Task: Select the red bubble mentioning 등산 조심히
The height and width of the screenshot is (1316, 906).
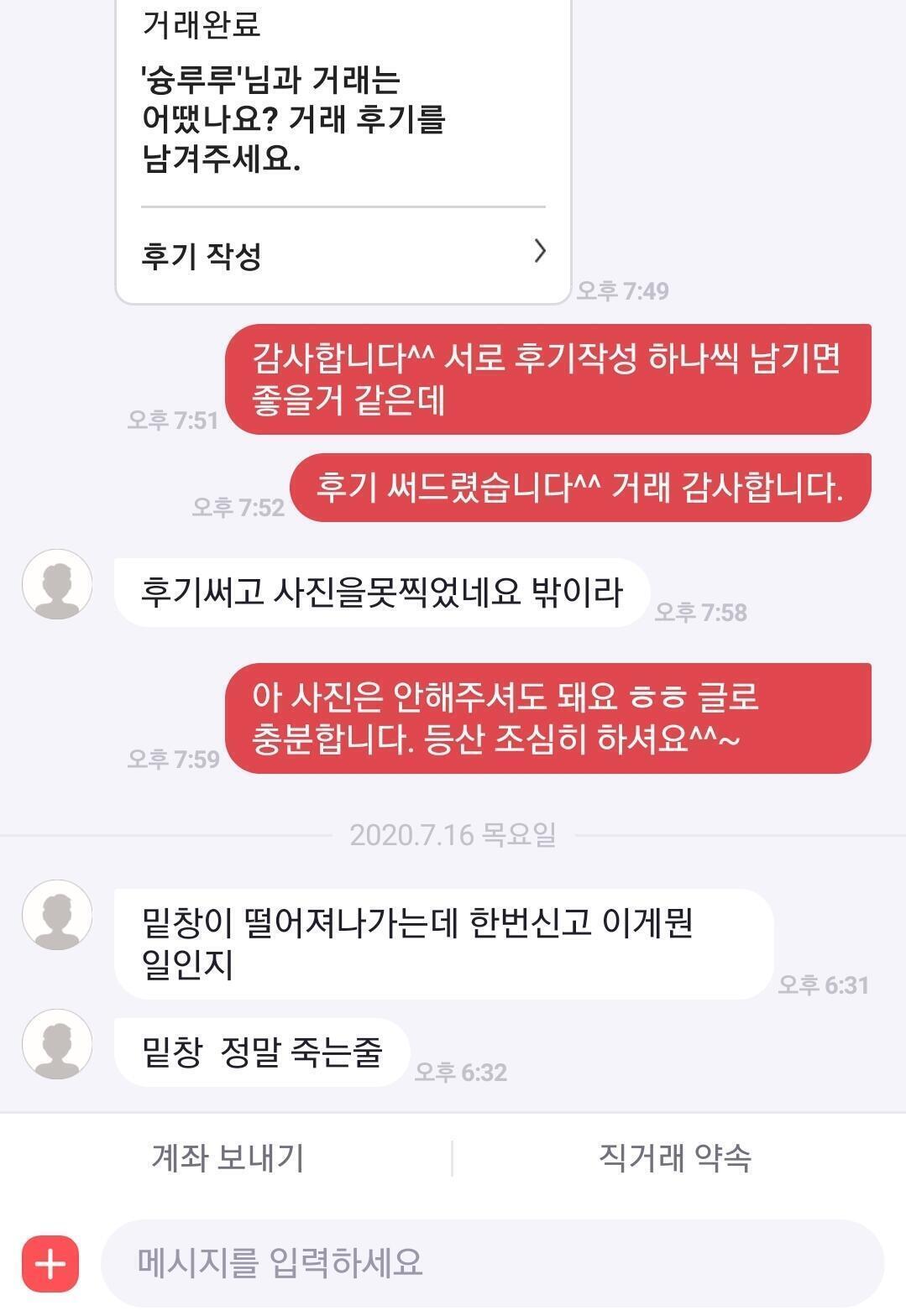Action: point(548,718)
